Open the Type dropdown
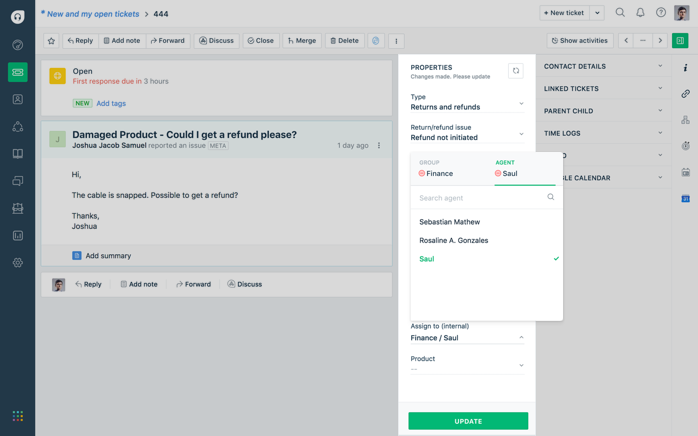This screenshot has width=698, height=436. 467,102
